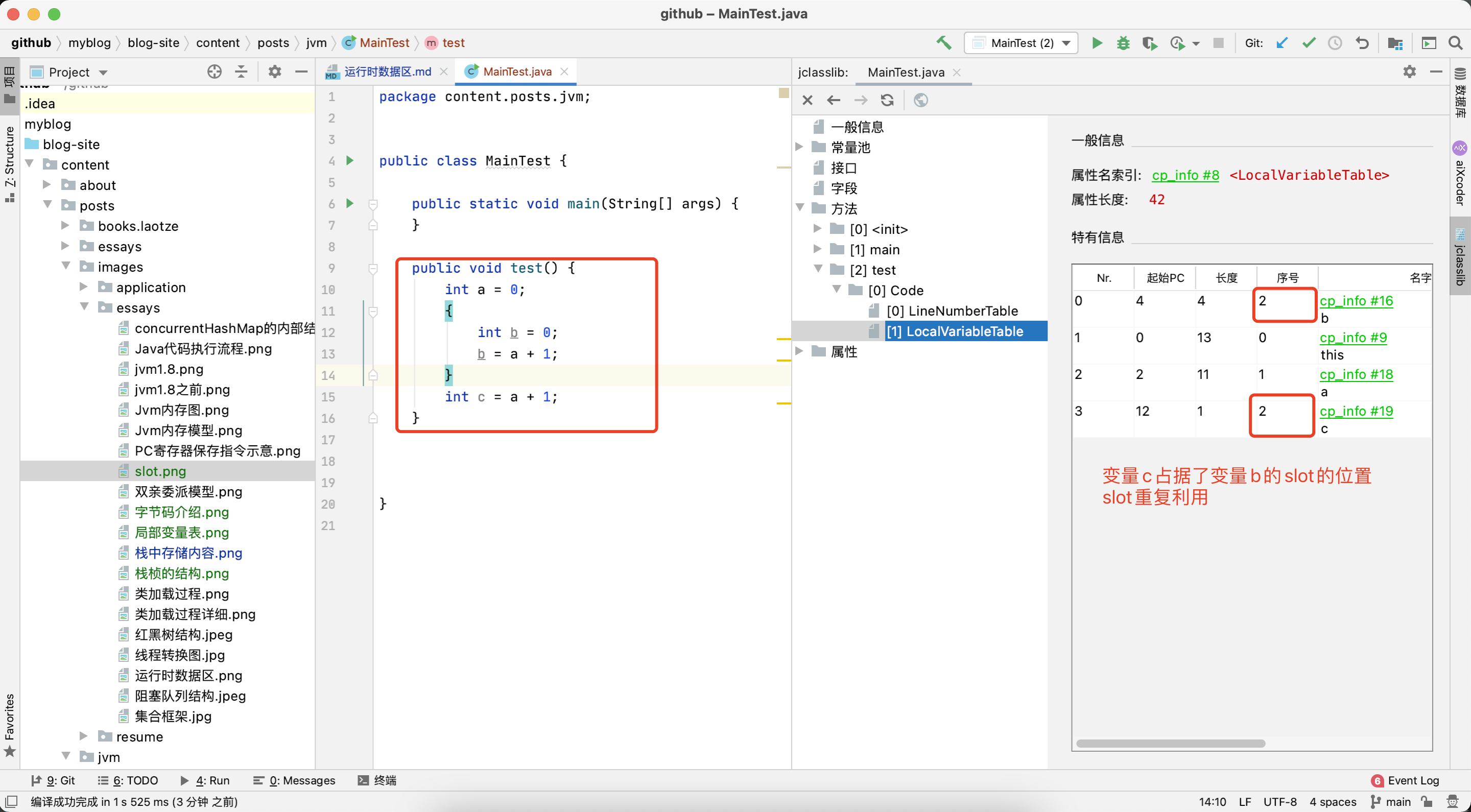Image resolution: width=1471 pixels, height=812 pixels.
Task: Click cp_info #16 hyperlink
Action: (x=1356, y=300)
